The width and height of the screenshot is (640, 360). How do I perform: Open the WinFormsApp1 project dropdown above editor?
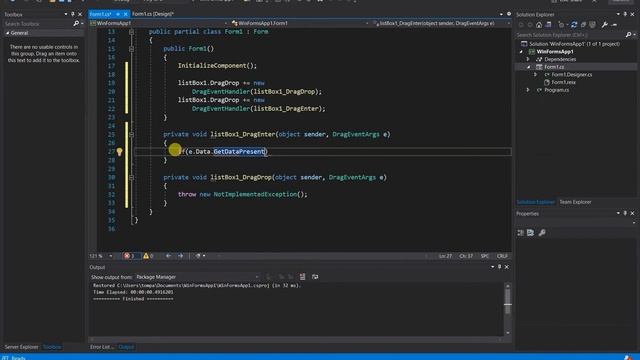(159, 23)
